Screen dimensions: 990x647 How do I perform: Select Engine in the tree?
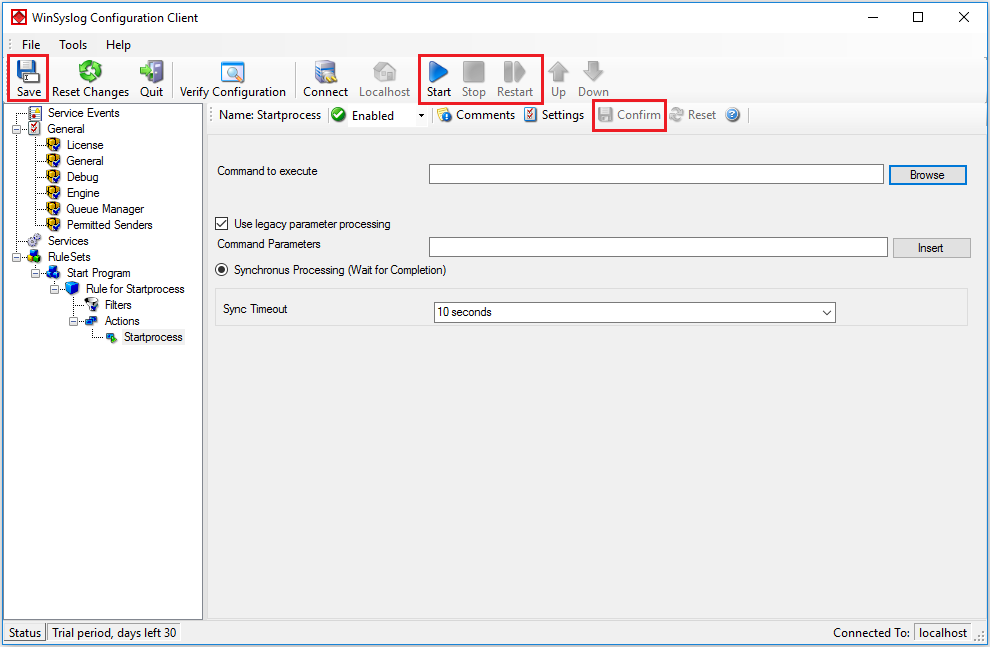tap(83, 193)
